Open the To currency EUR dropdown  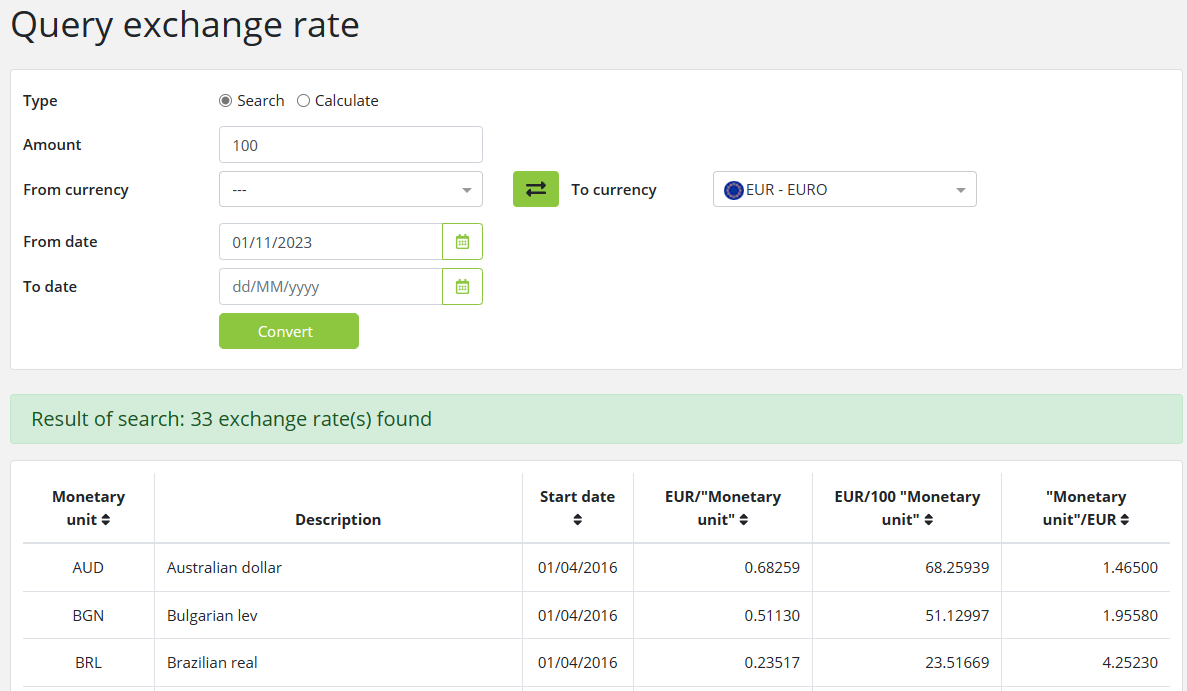(x=844, y=189)
